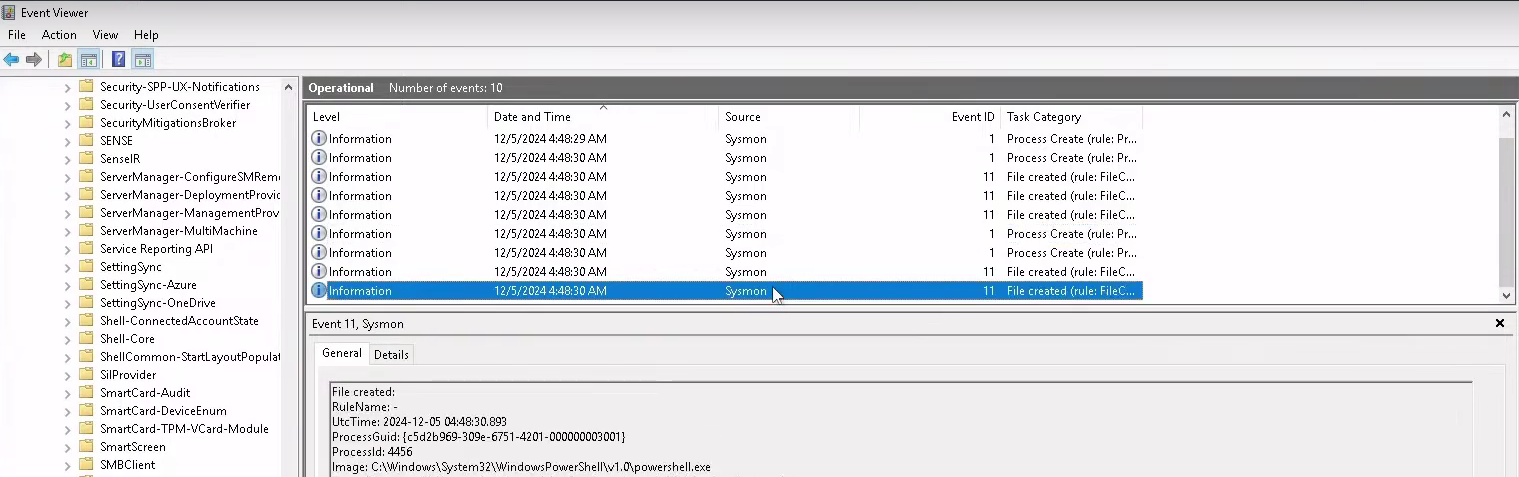
Task: Open the View menu
Action: 105,35
